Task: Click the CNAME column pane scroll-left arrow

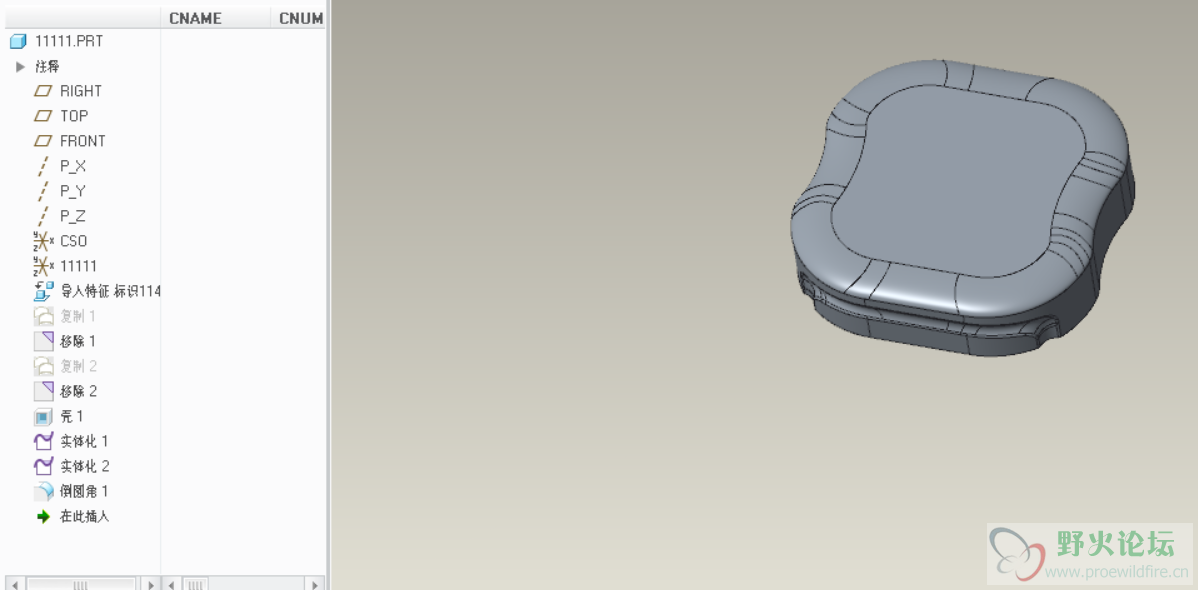Action: [x=170, y=585]
